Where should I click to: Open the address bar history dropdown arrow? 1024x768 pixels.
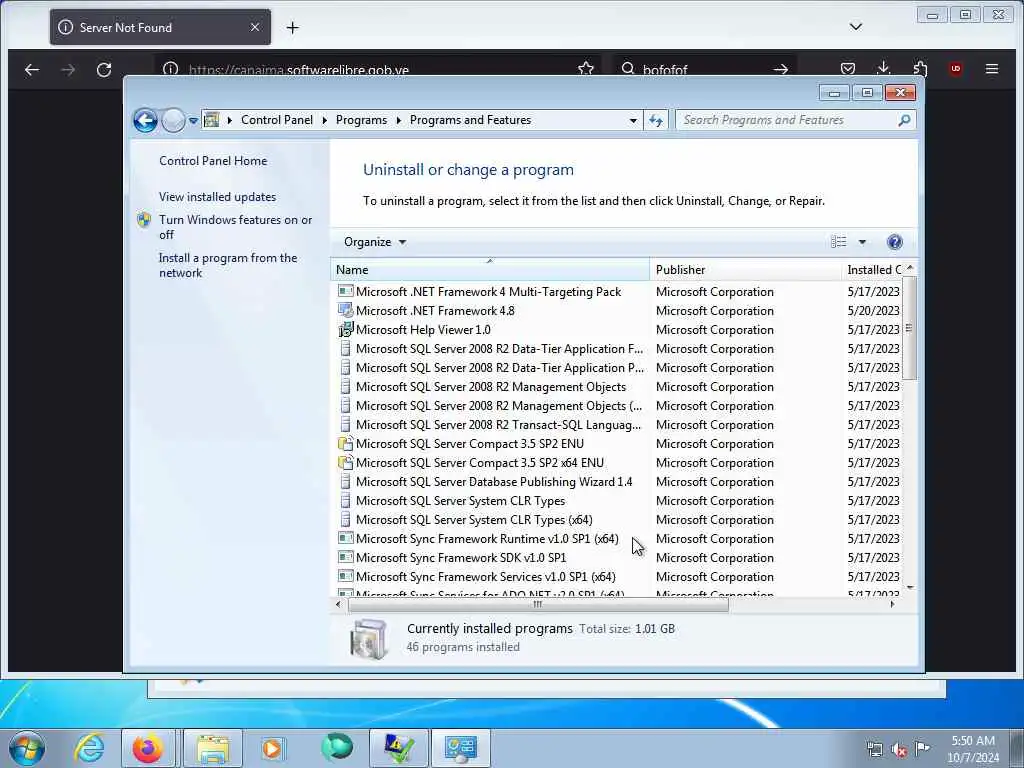point(633,120)
